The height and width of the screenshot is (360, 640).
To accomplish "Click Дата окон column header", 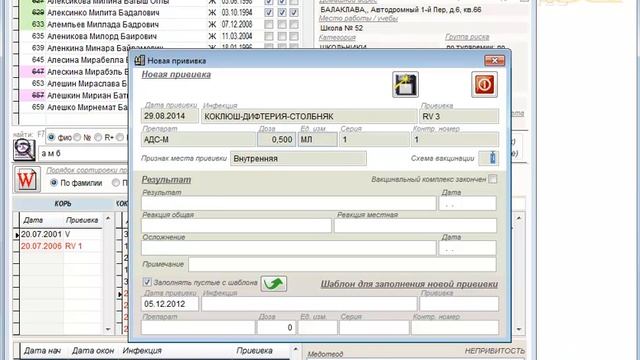I will click(93, 351).
